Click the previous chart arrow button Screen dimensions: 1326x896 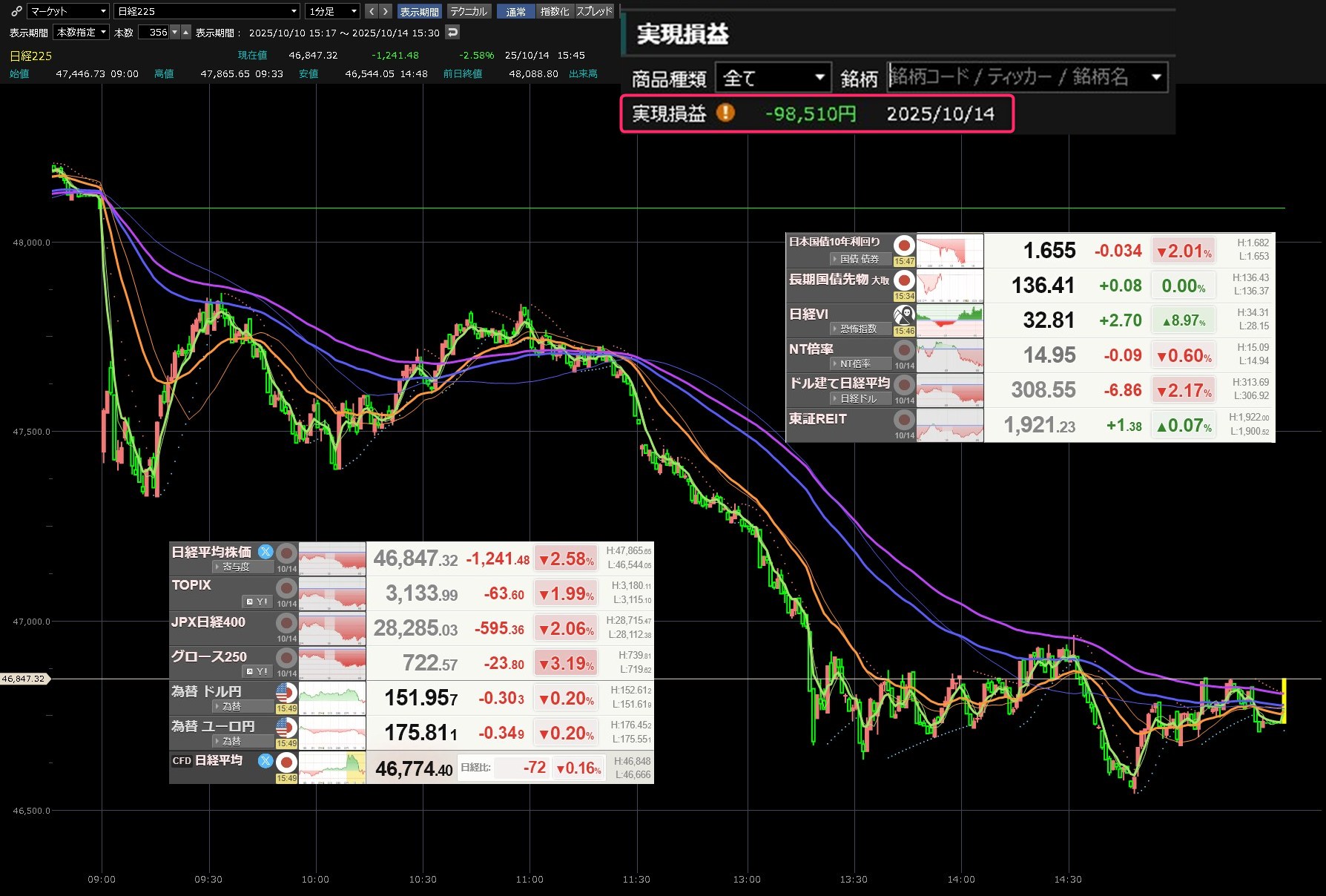tap(372, 11)
